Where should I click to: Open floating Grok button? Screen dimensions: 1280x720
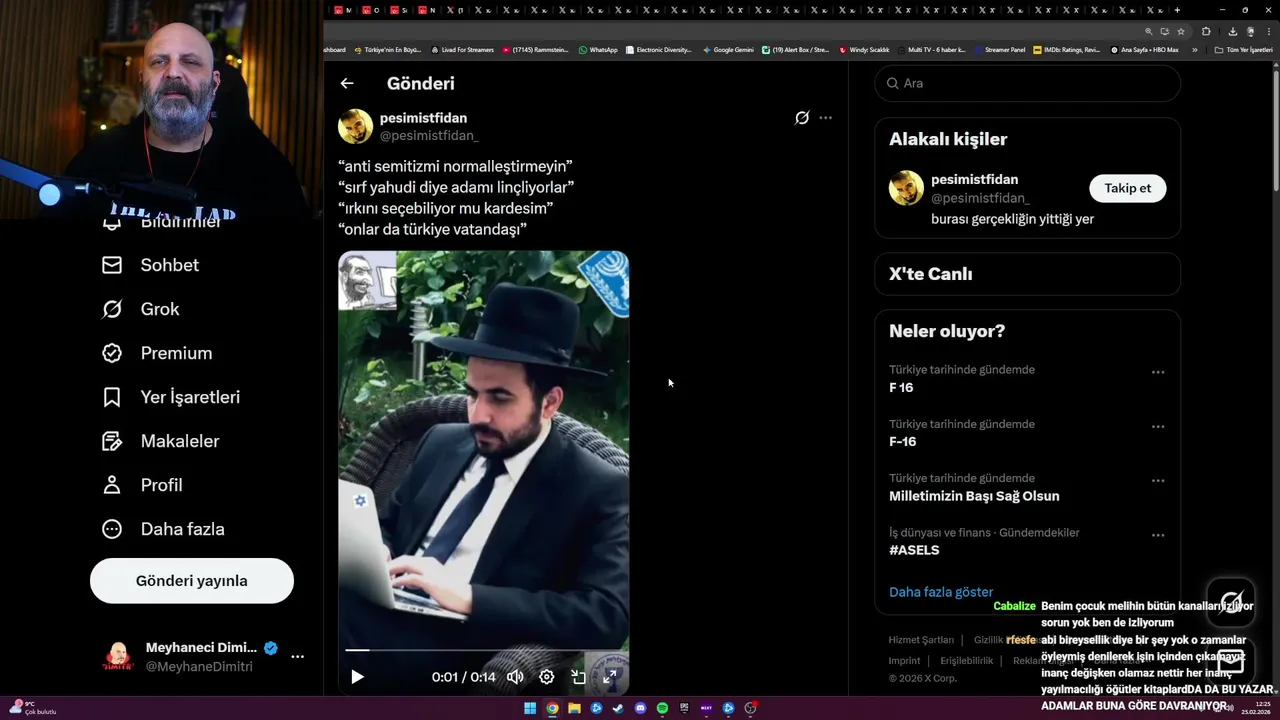pos(1231,601)
